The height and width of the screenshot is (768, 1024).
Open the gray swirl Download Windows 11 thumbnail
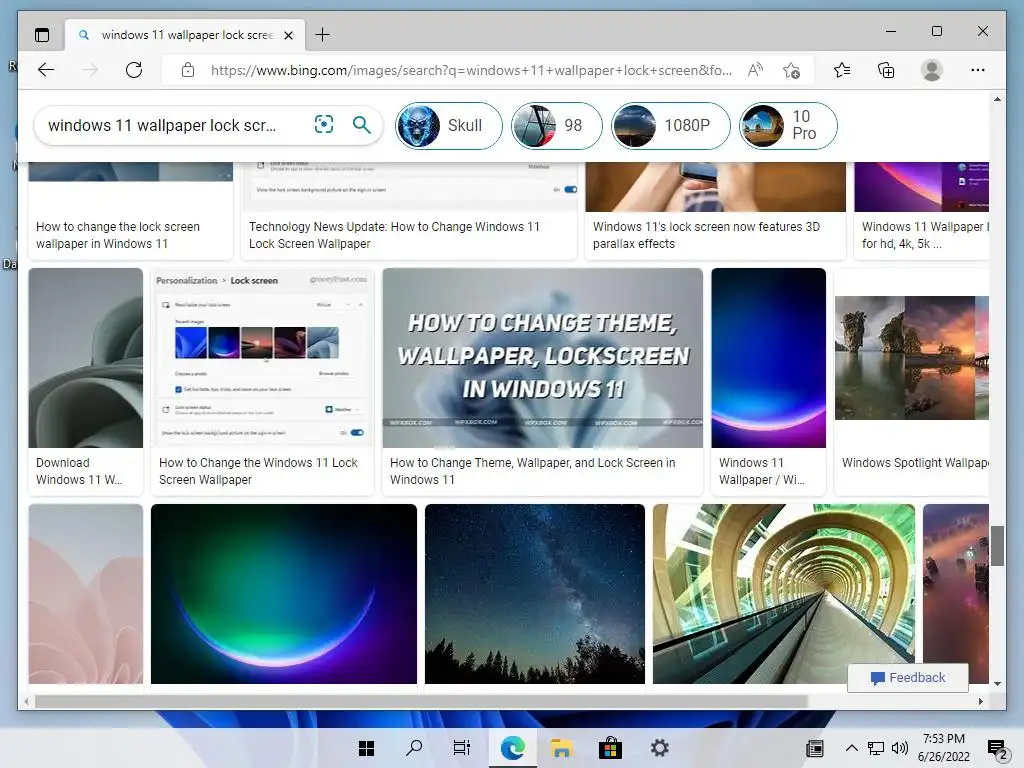click(86, 358)
